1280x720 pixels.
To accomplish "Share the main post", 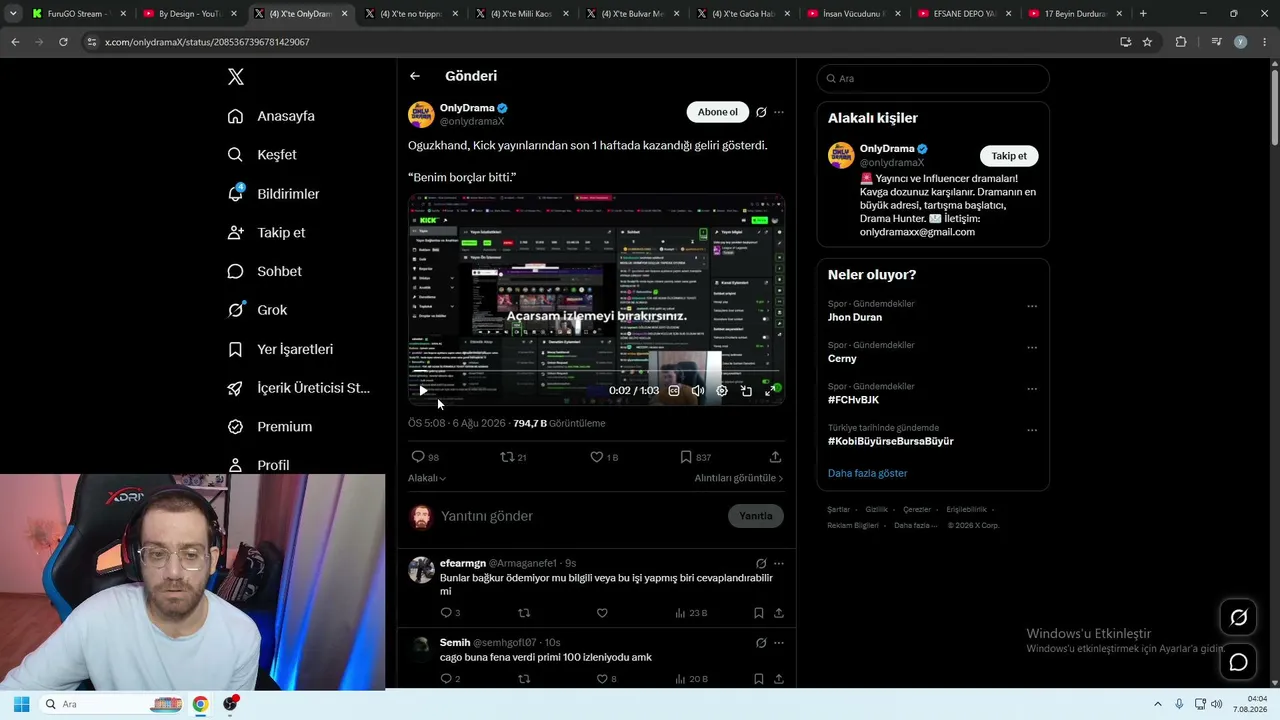I will 775,457.
